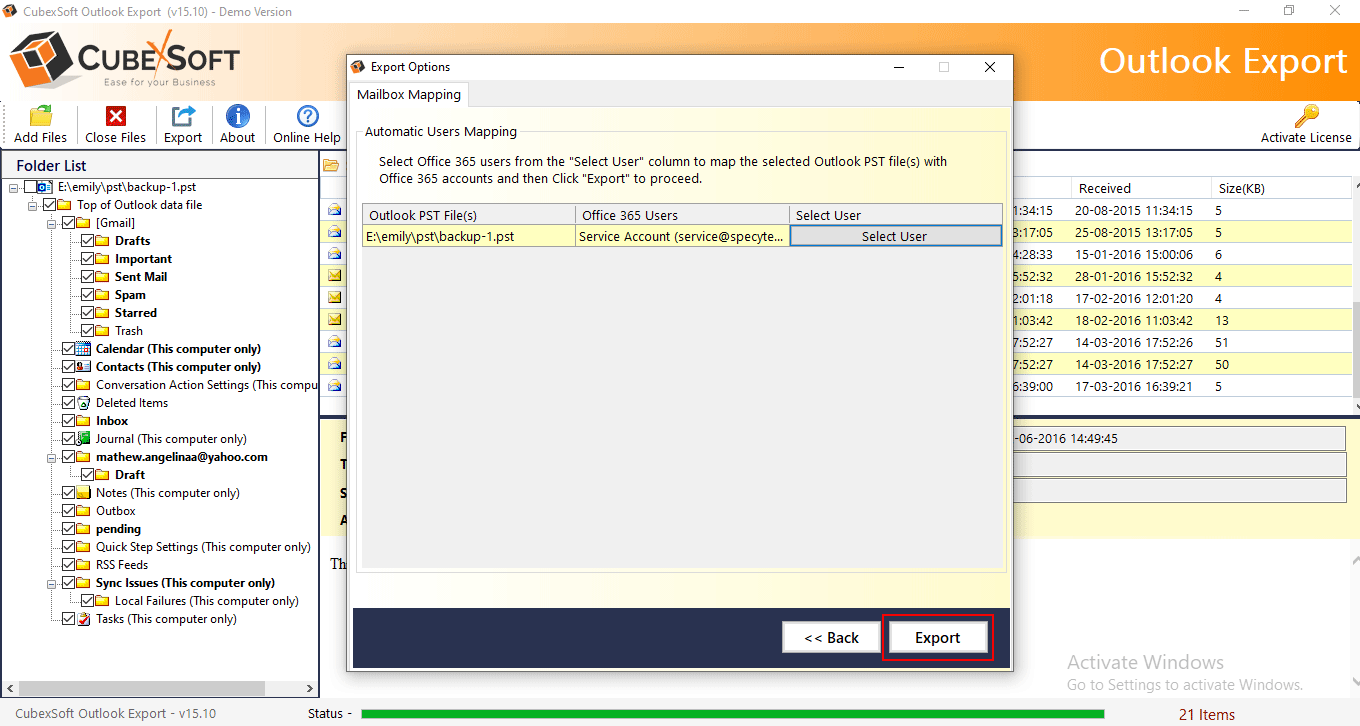The image size is (1360, 726).
Task: Click the Spam folder icon
Action: point(103,295)
